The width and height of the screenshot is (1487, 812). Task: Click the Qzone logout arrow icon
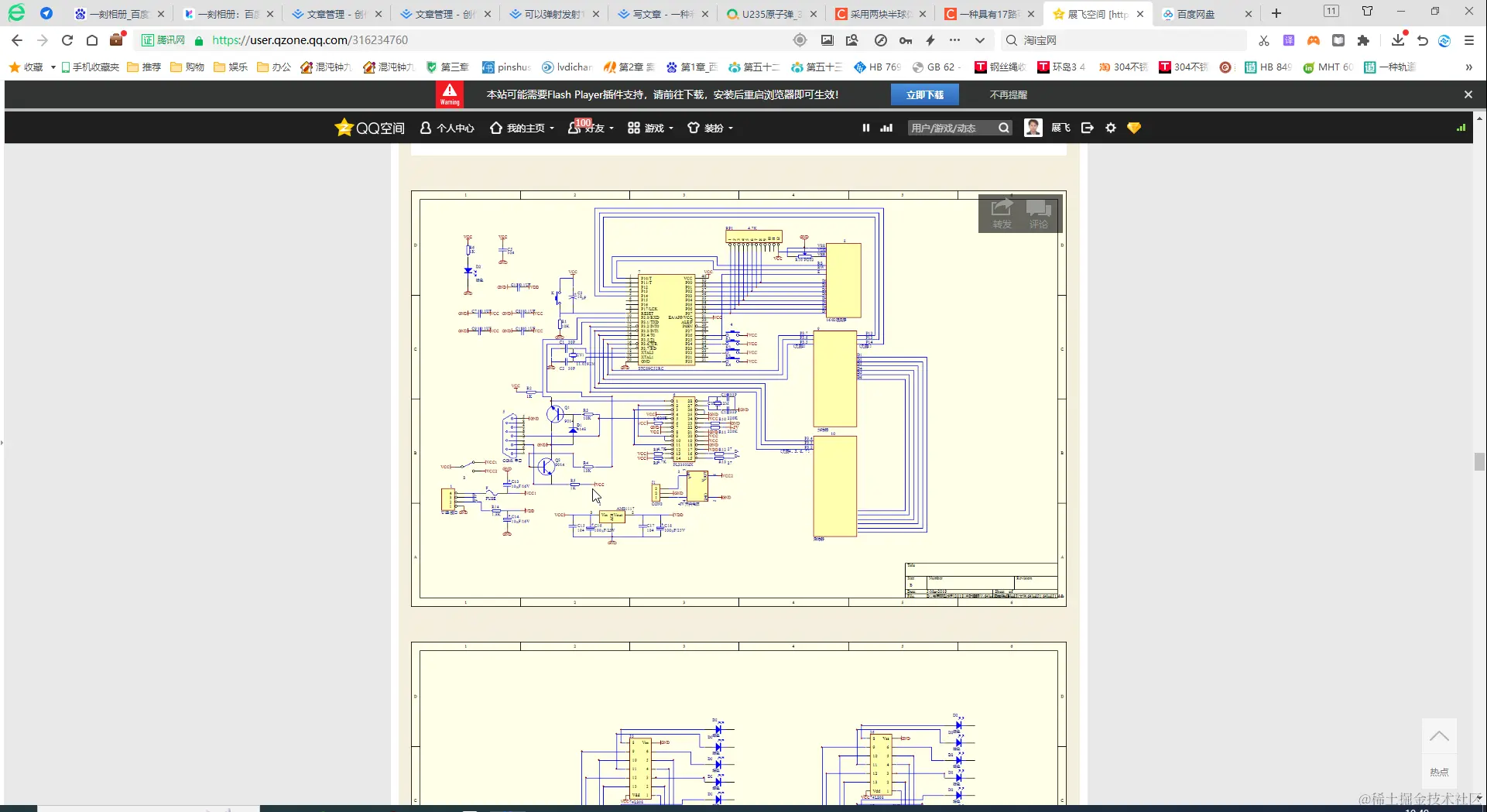coord(1088,128)
